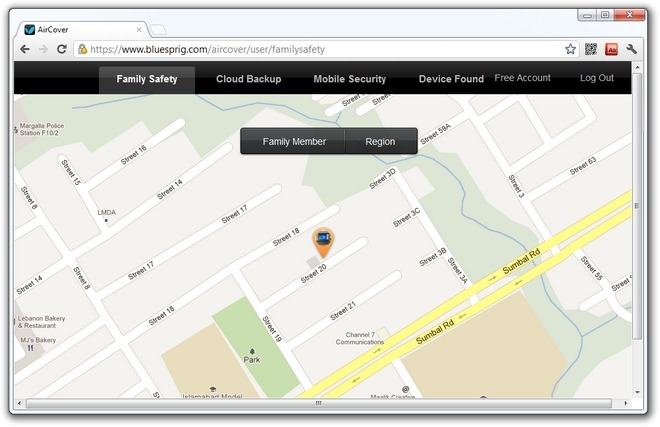Open the Chrome wrench menu
This screenshot has width=660, height=427.
631,49
